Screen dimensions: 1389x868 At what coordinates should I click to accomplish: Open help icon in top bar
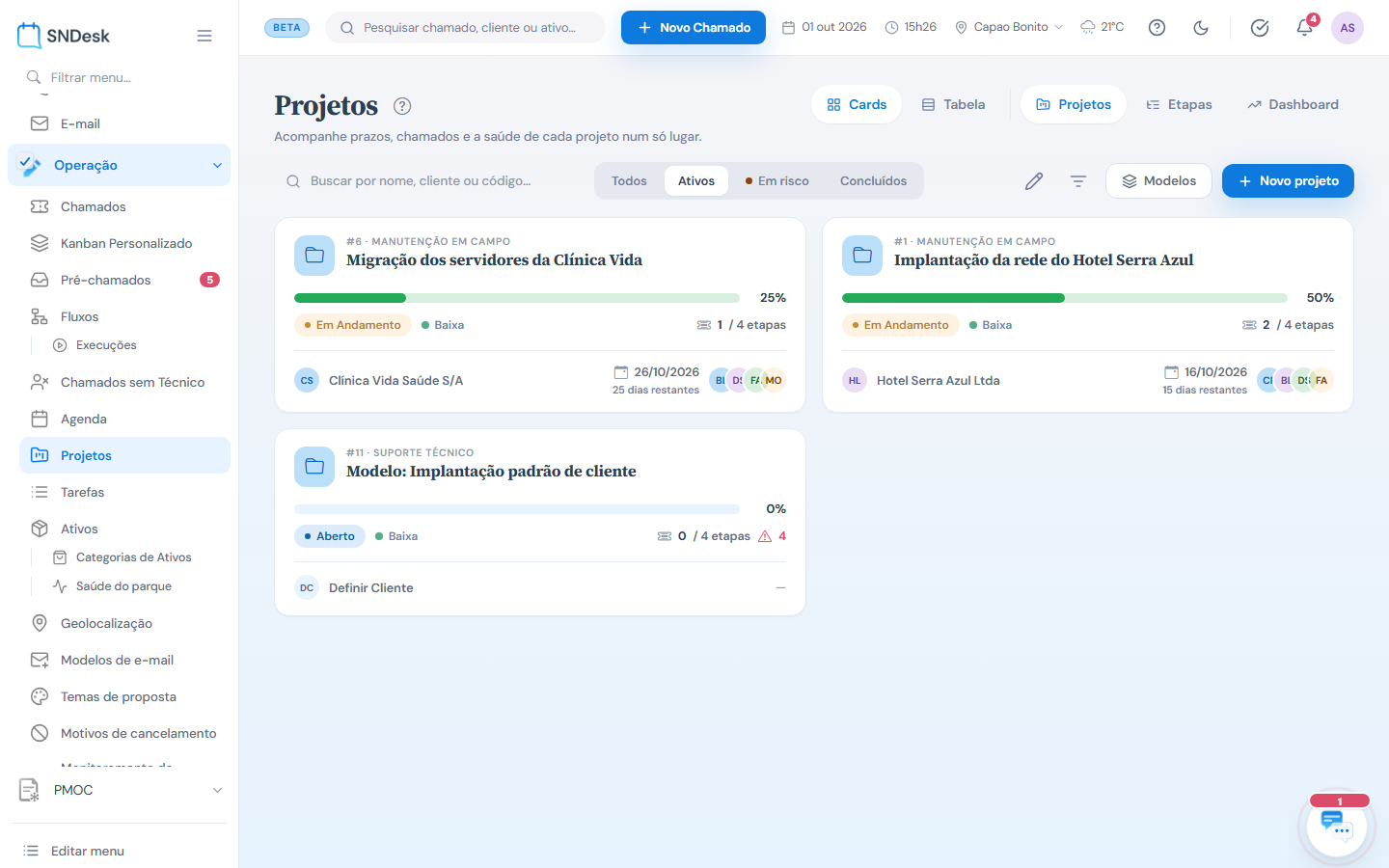(x=1157, y=27)
